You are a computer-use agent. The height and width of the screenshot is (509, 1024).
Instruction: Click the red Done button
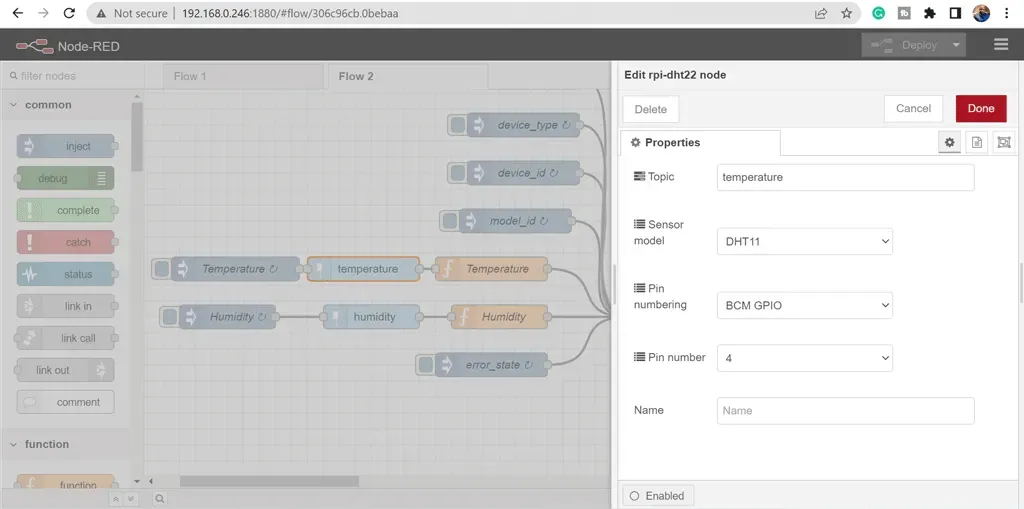tap(981, 108)
